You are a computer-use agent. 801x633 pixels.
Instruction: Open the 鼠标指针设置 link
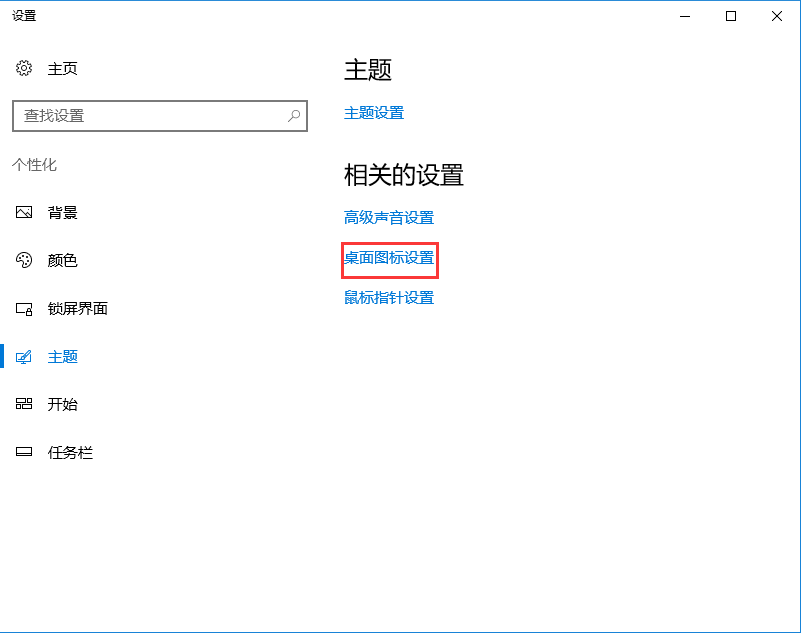point(389,298)
